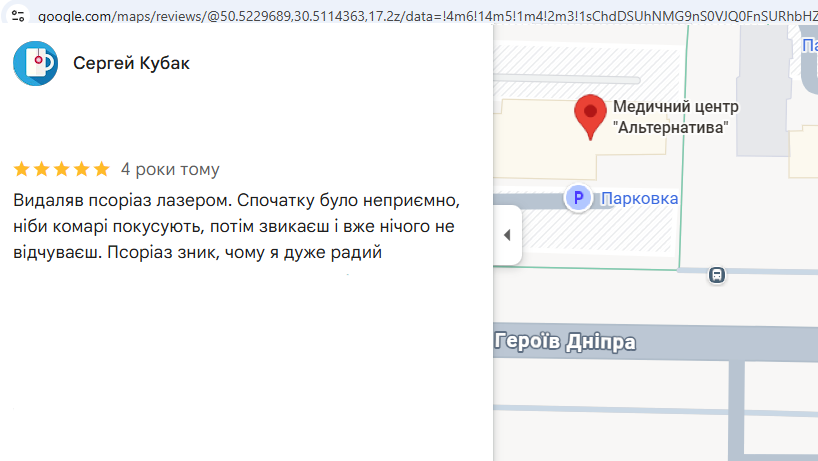This screenshot has width=818, height=461.
Task: Click the red location pin marker
Action: [x=590, y=117]
